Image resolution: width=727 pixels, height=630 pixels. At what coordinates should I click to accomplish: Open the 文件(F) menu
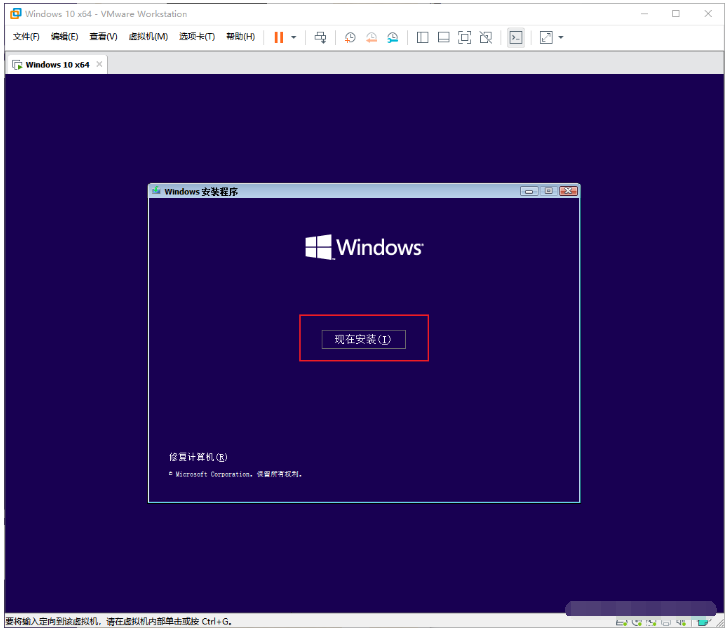coord(26,37)
